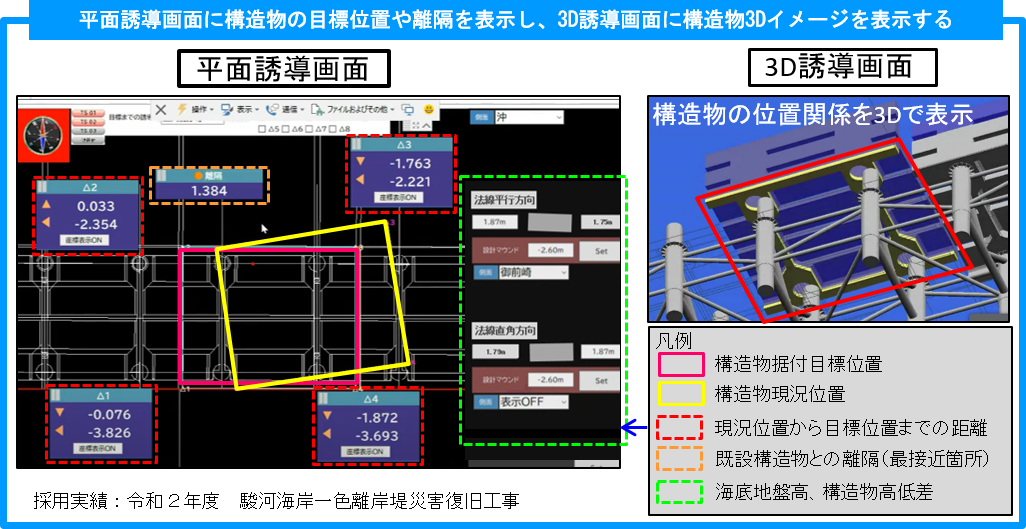Click the grip handle on the △2 panel
Viewport: 1026px width, 529px height.
(x=43, y=187)
